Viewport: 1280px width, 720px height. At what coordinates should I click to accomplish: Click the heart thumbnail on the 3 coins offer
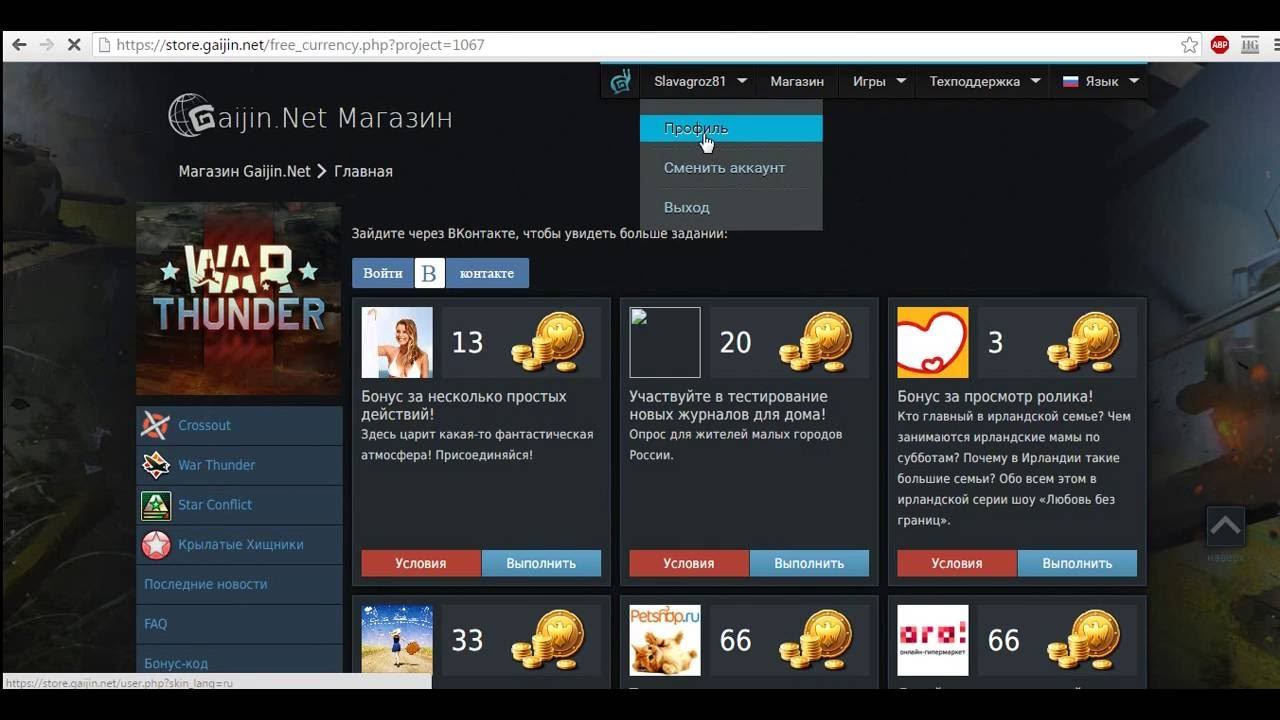933,342
